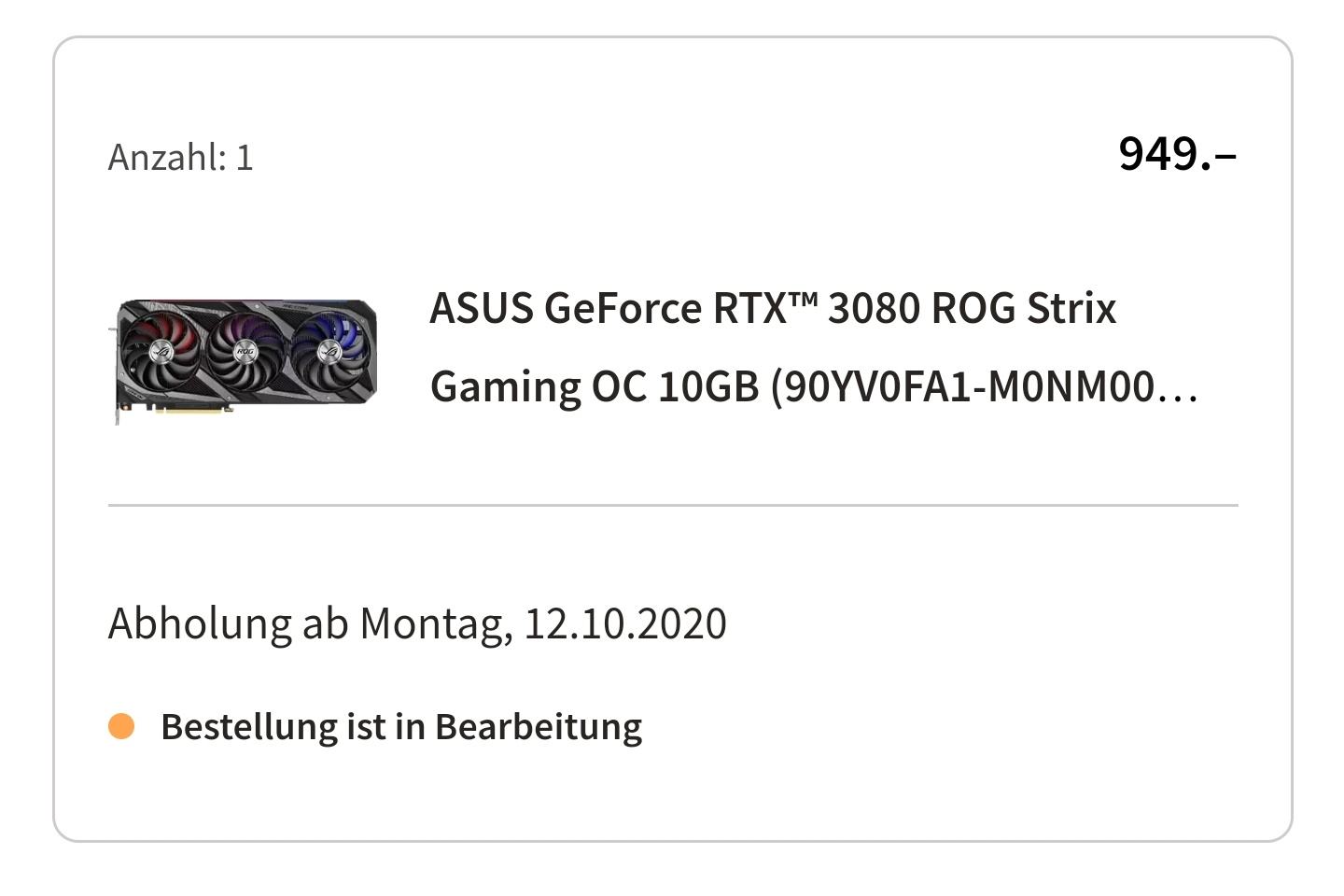The image size is (1344, 896).
Task: Click the horizontal divider line in the order card
Action: point(673,505)
